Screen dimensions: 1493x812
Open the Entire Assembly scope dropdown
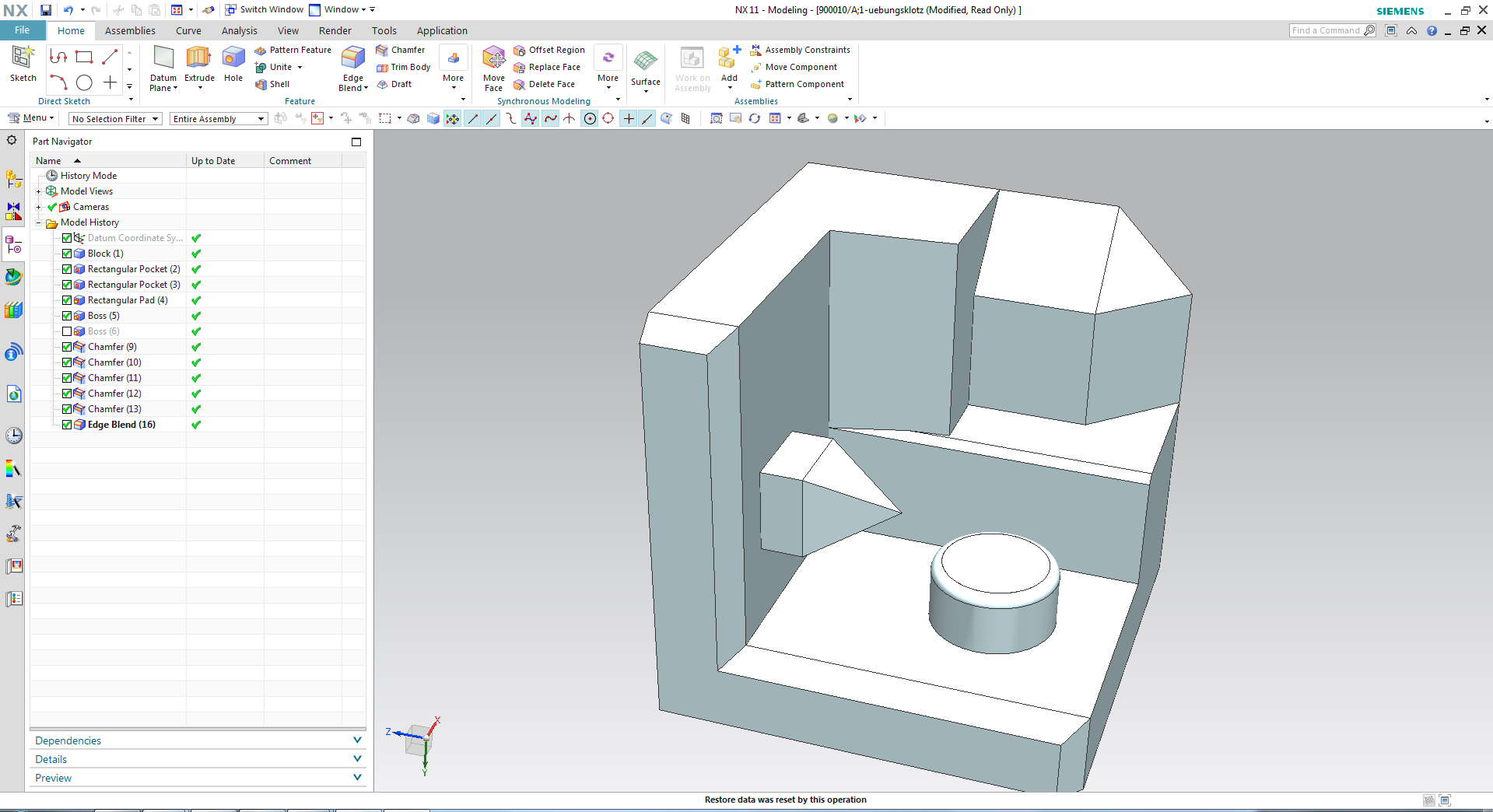(219, 119)
